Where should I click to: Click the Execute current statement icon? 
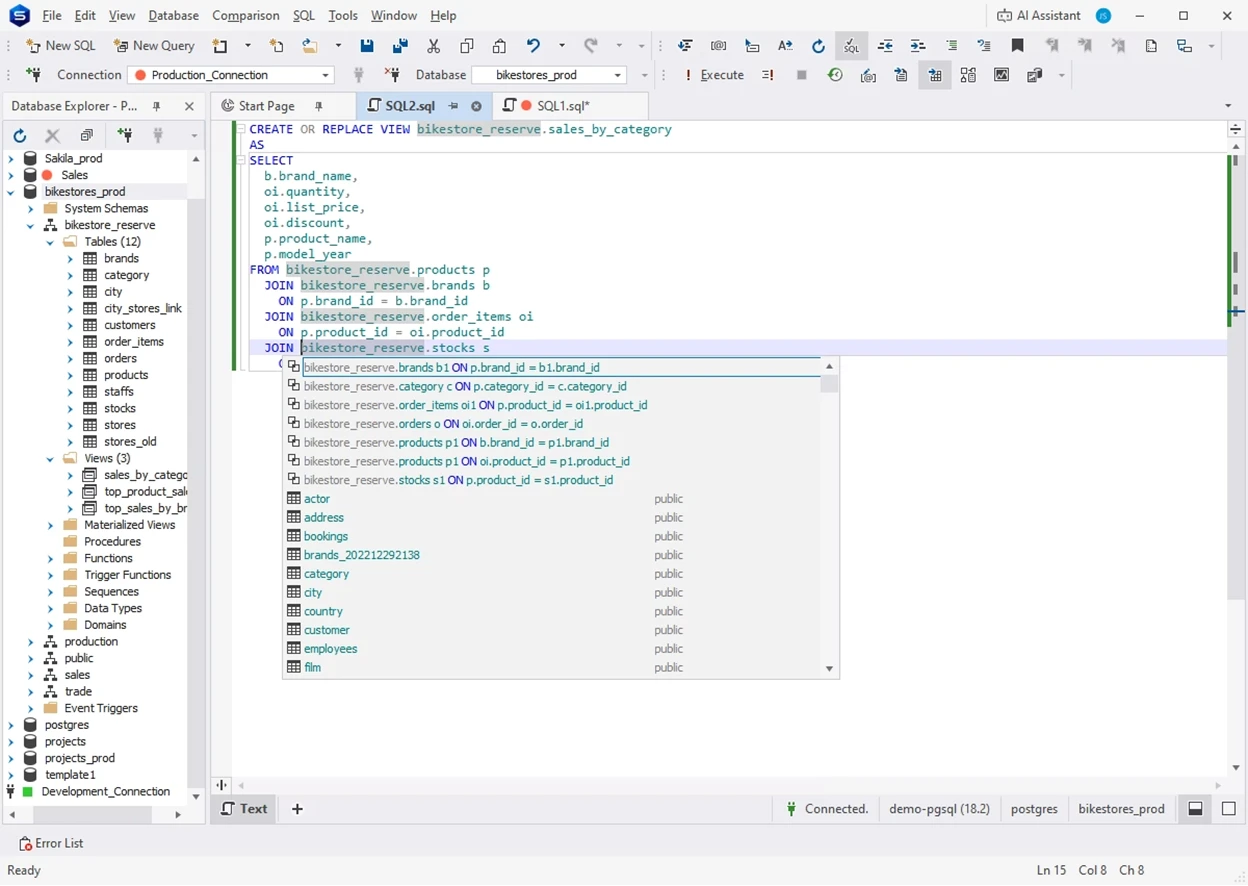[768, 75]
